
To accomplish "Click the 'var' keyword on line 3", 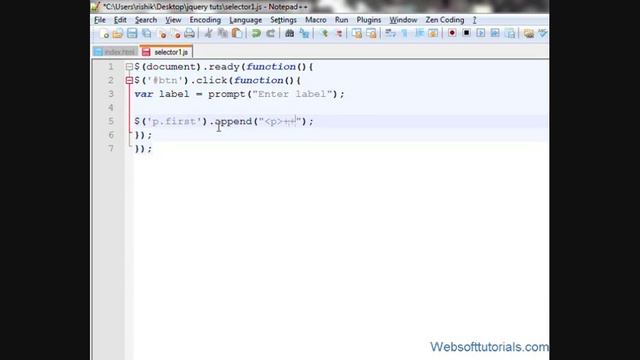I will coord(144,94).
